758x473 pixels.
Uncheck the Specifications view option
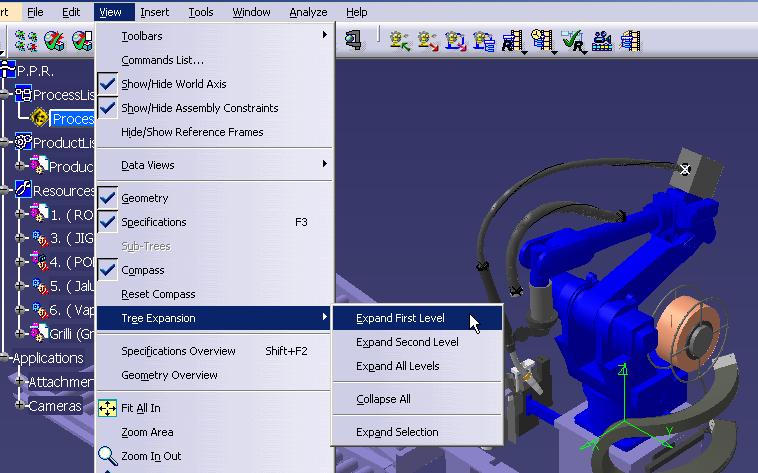(107, 222)
